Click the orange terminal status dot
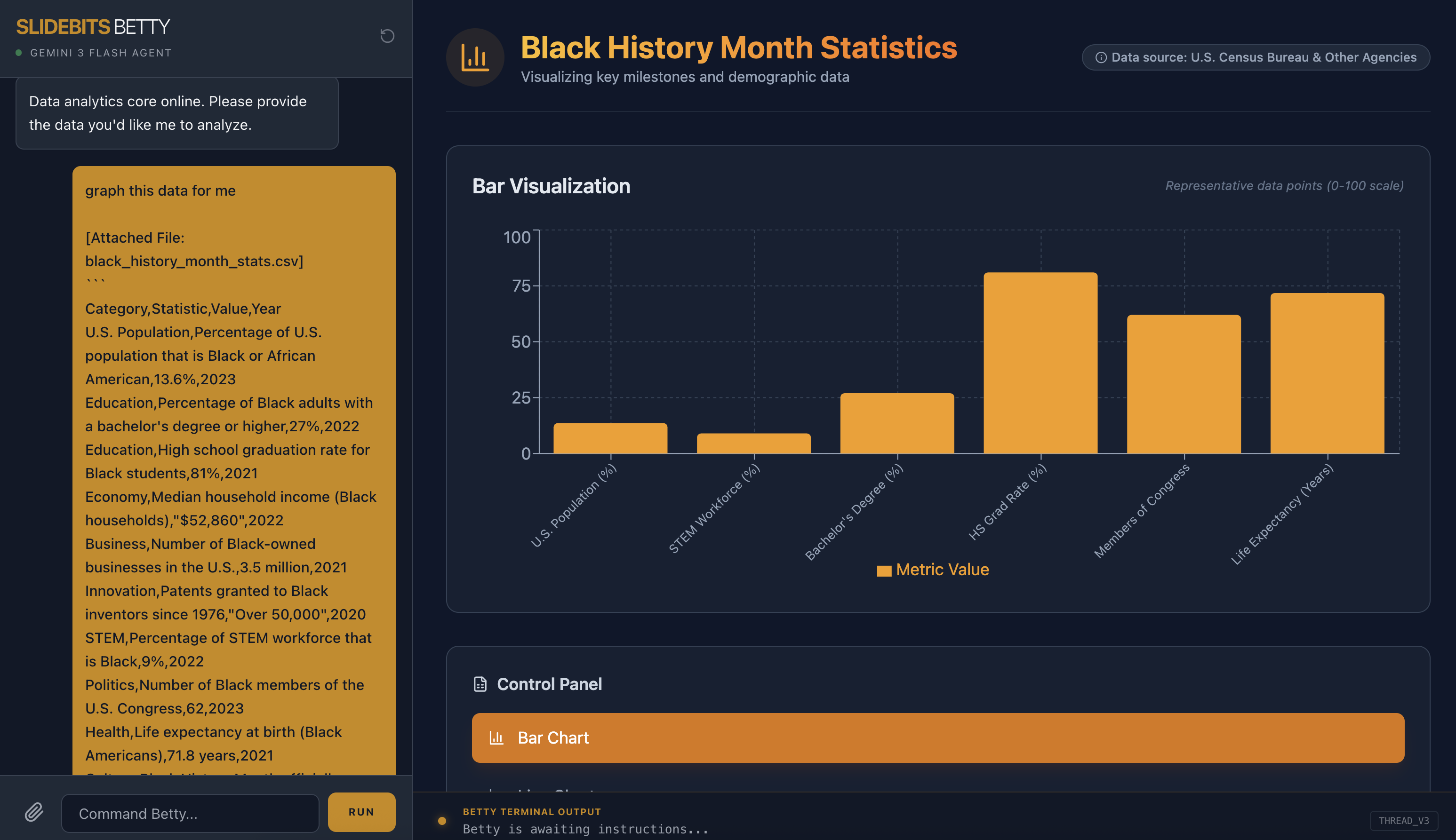 click(x=441, y=820)
